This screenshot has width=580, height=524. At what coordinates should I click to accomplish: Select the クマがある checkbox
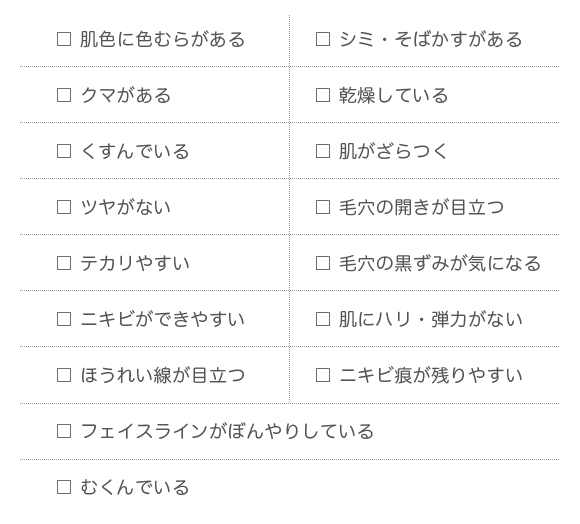click(64, 95)
